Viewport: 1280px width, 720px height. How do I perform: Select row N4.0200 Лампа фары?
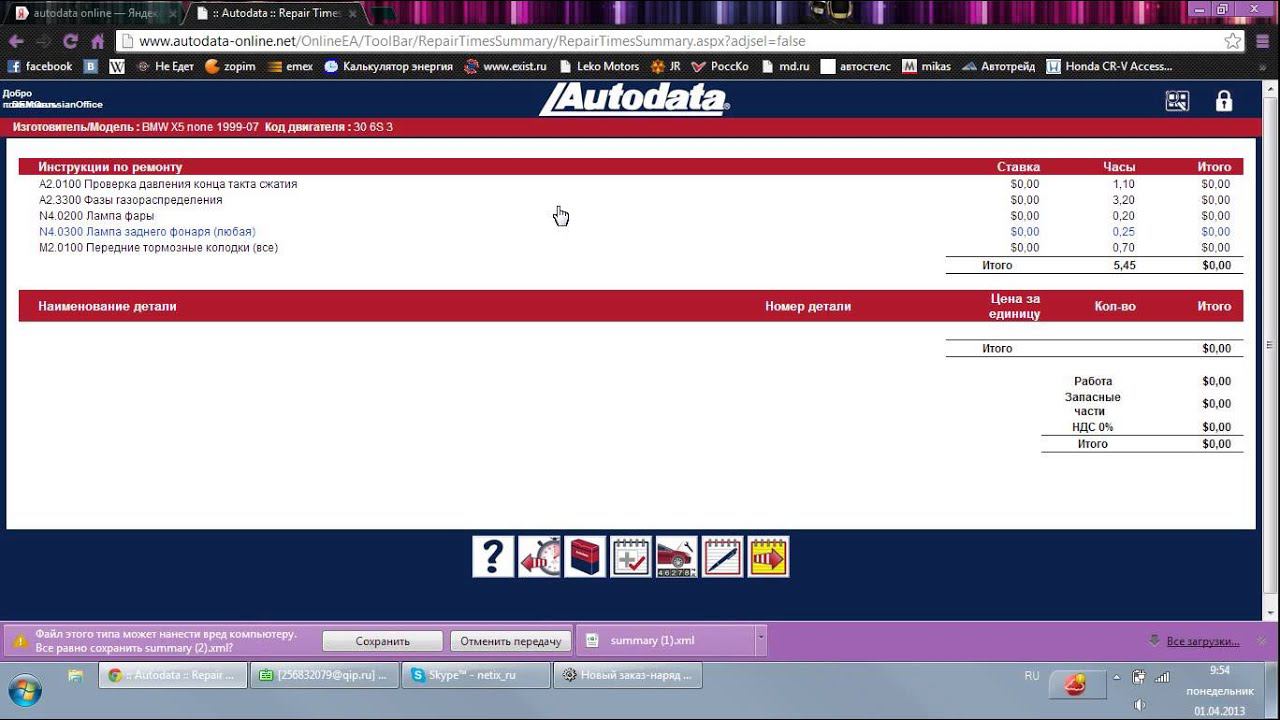(x=97, y=216)
